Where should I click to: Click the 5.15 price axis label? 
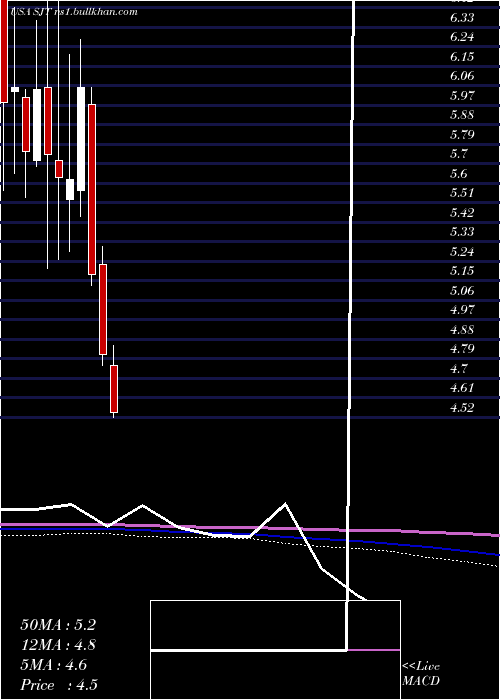(x=462, y=271)
